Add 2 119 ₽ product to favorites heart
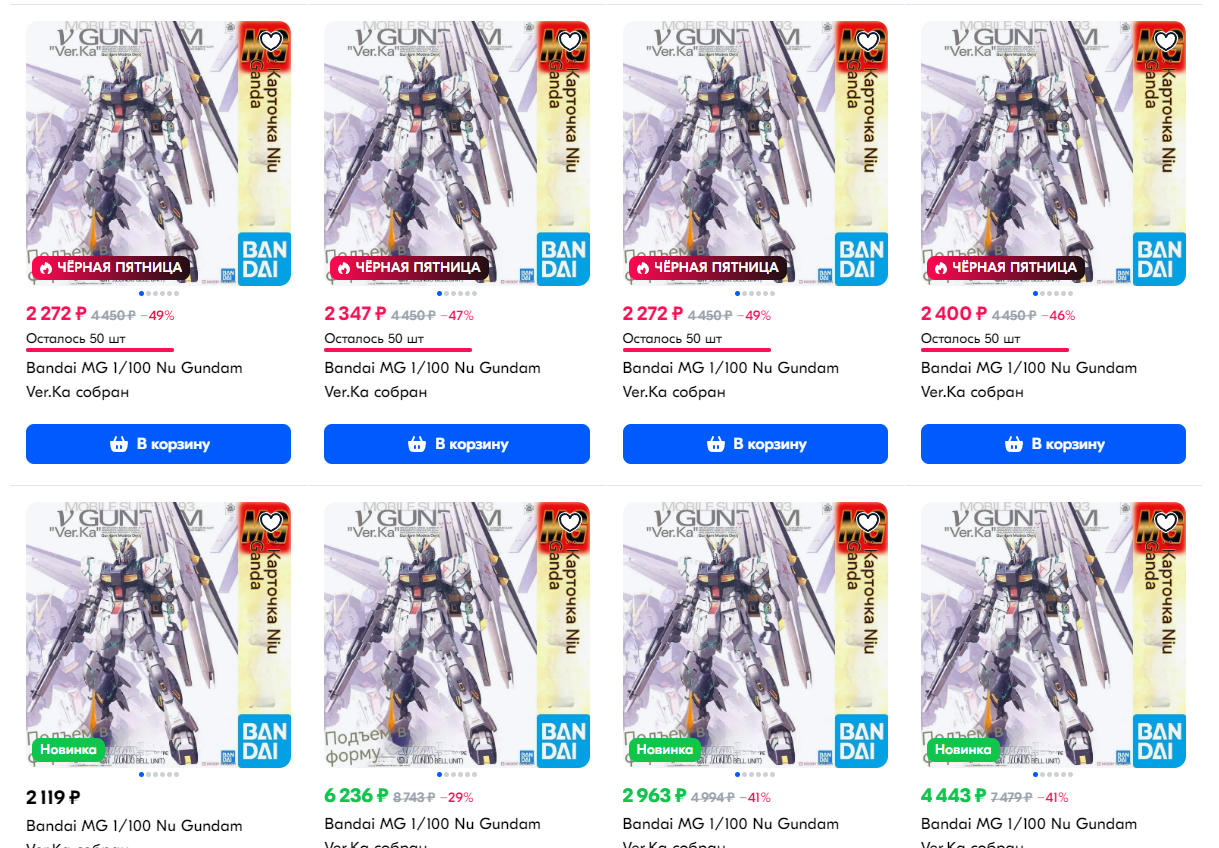 click(x=272, y=522)
